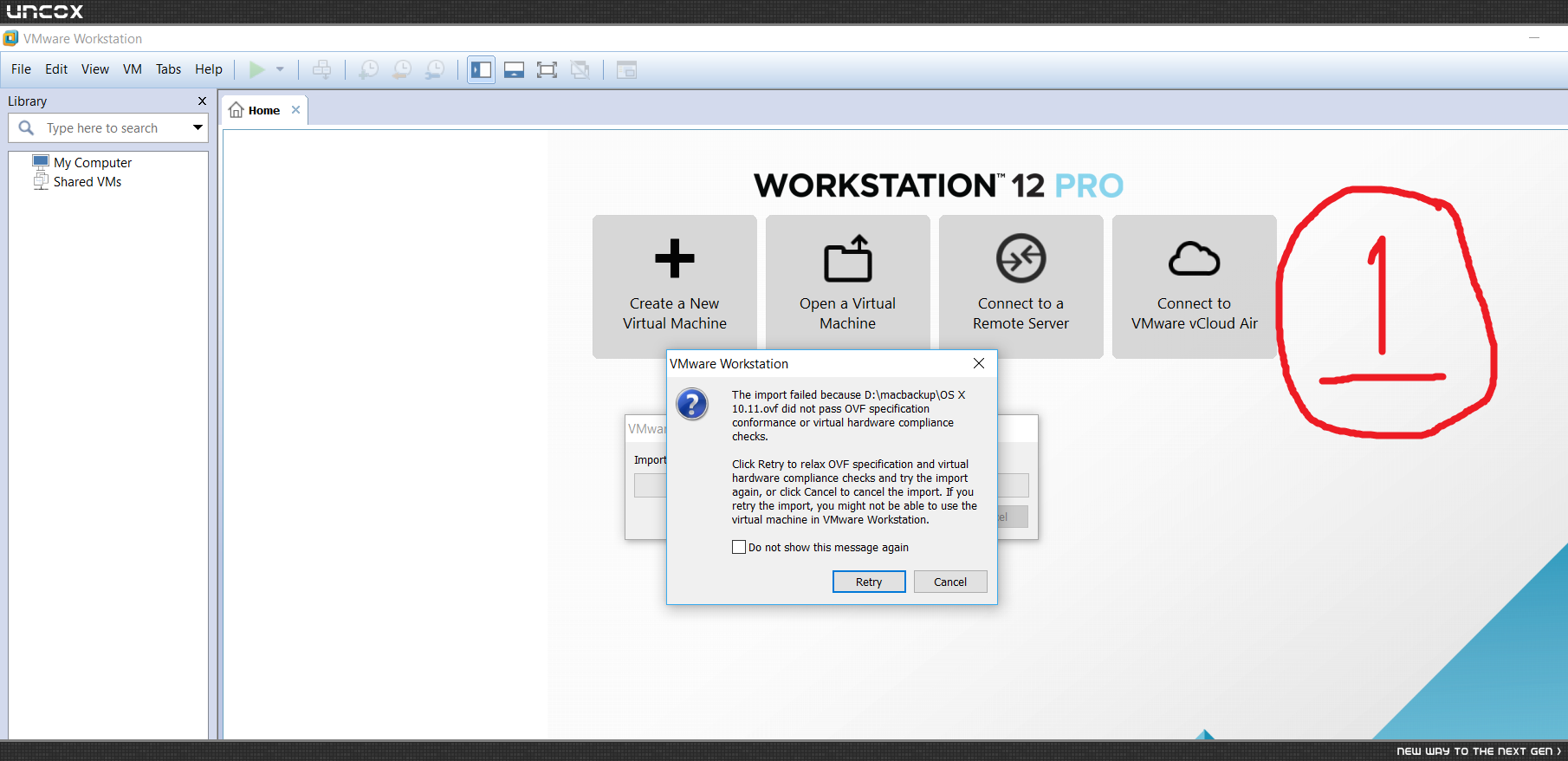Open the Manage Snapshots wrench-clock icon
The height and width of the screenshot is (761, 1568).
(x=435, y=69)
